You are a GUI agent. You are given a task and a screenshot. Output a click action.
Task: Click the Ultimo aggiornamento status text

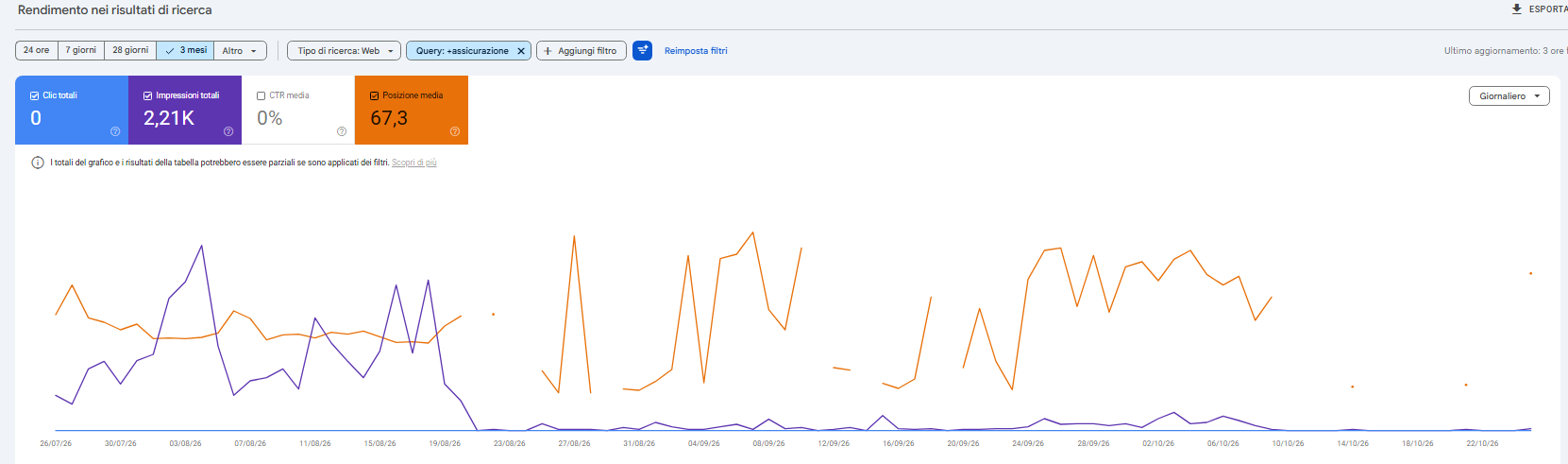click(x=1505, y=51)
